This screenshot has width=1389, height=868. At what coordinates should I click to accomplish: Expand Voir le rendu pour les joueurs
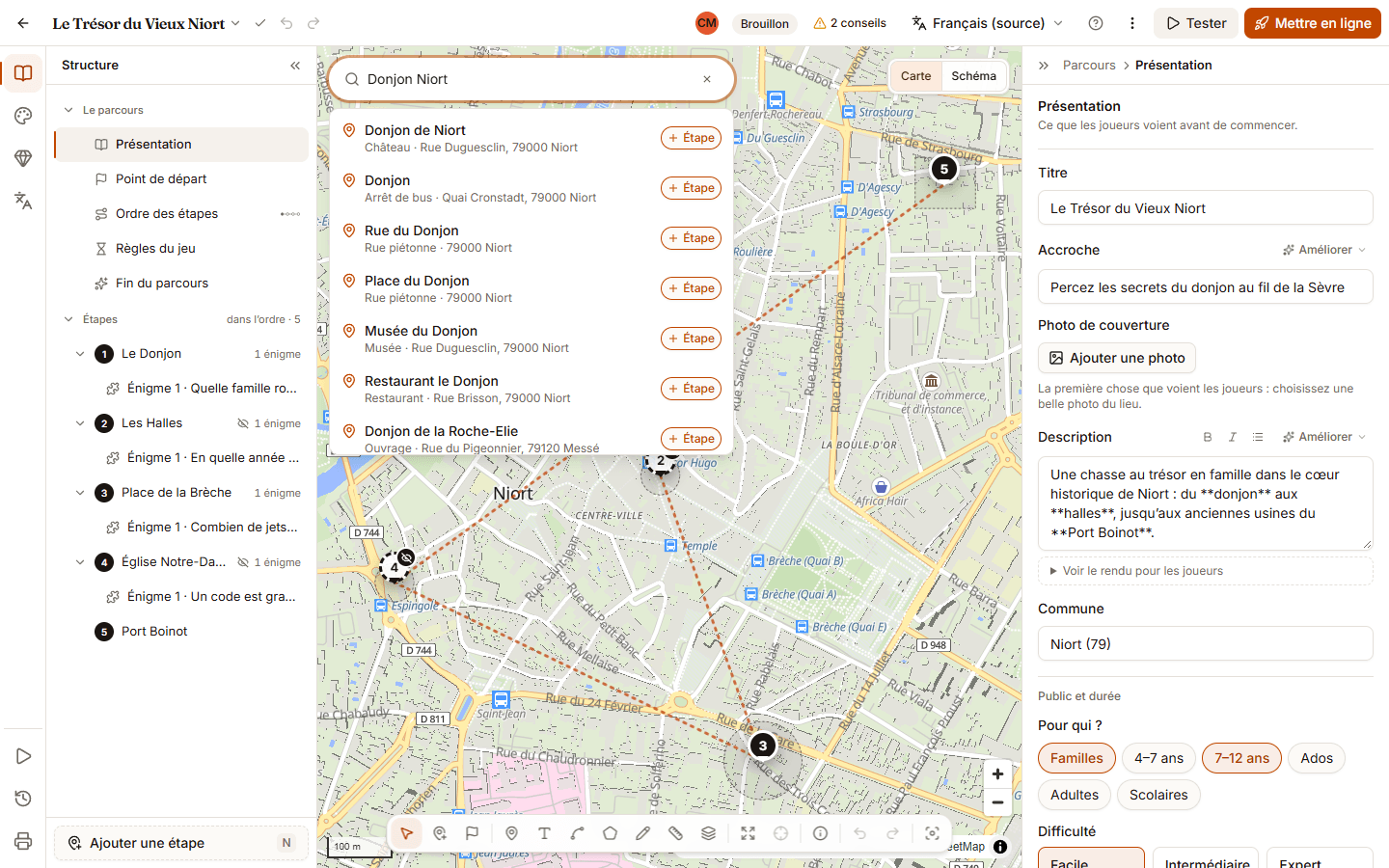(1205, 571)
